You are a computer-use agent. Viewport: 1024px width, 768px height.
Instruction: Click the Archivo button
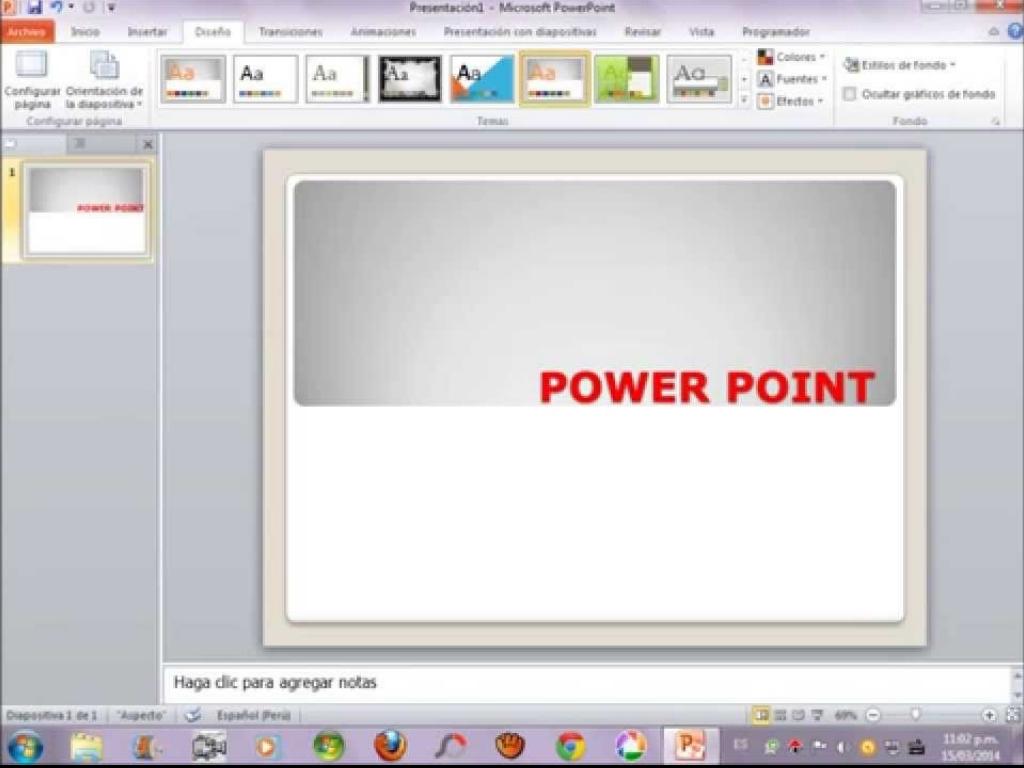26,32
